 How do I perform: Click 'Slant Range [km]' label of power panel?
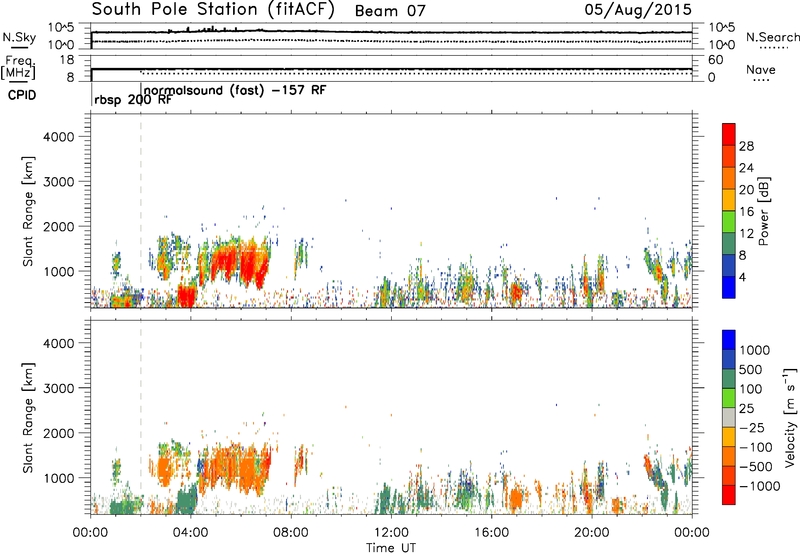coord(28,211)
